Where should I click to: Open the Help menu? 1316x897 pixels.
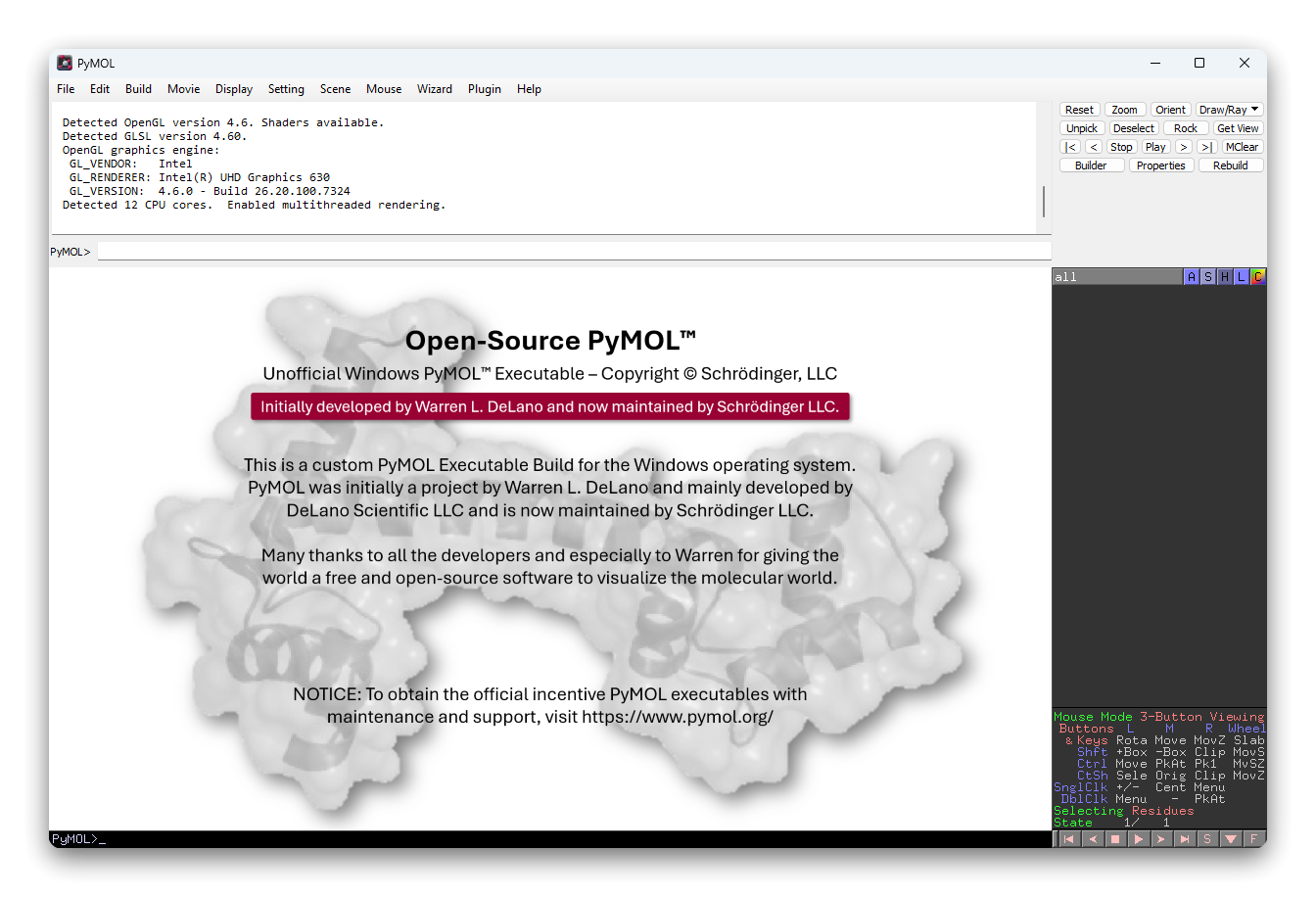pyautogui.click(x=529, y=89)
